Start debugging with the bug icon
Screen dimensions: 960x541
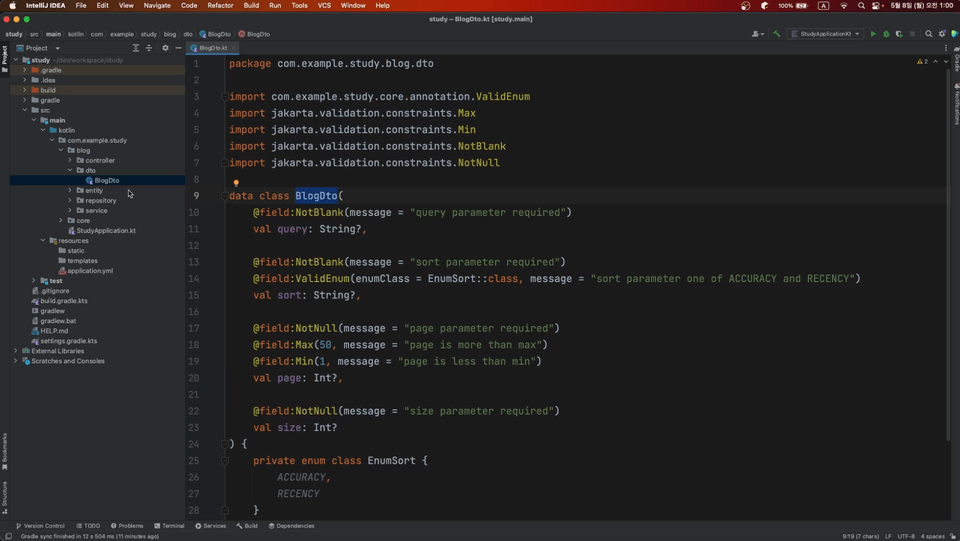(x=886, y=34)
